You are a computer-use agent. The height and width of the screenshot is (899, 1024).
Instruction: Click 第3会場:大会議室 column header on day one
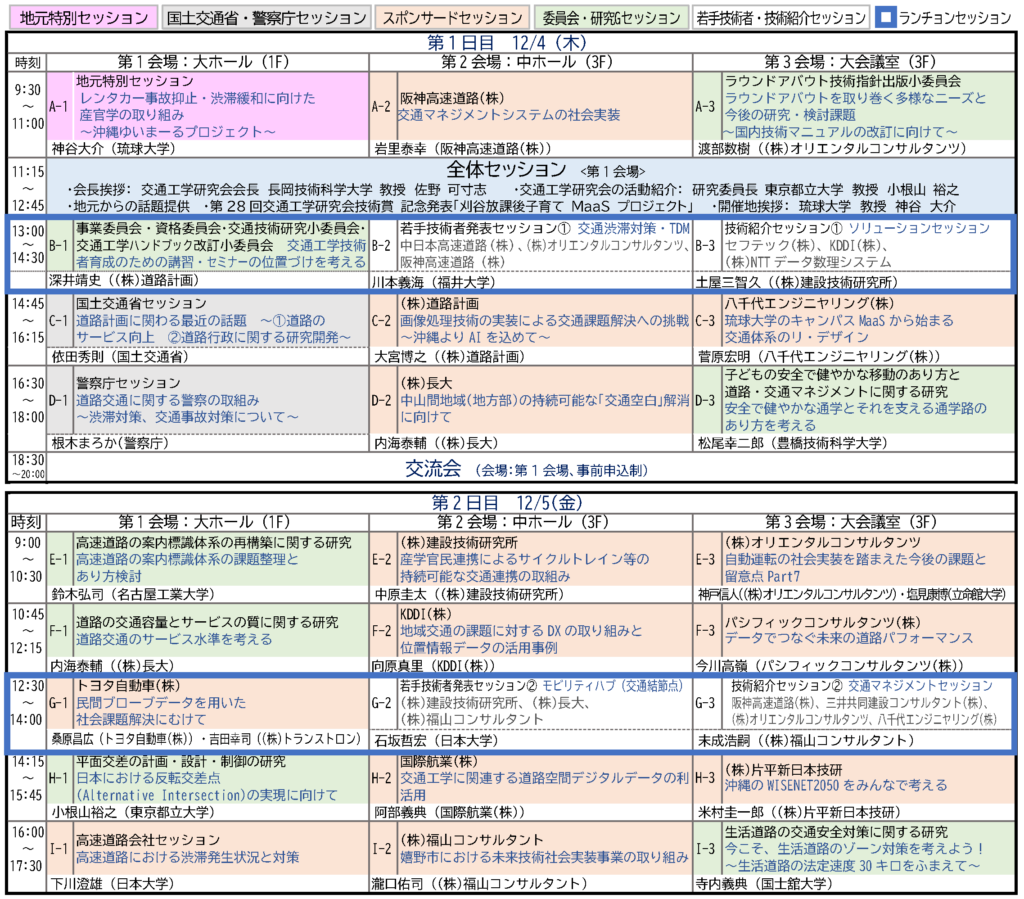(857, 62)
